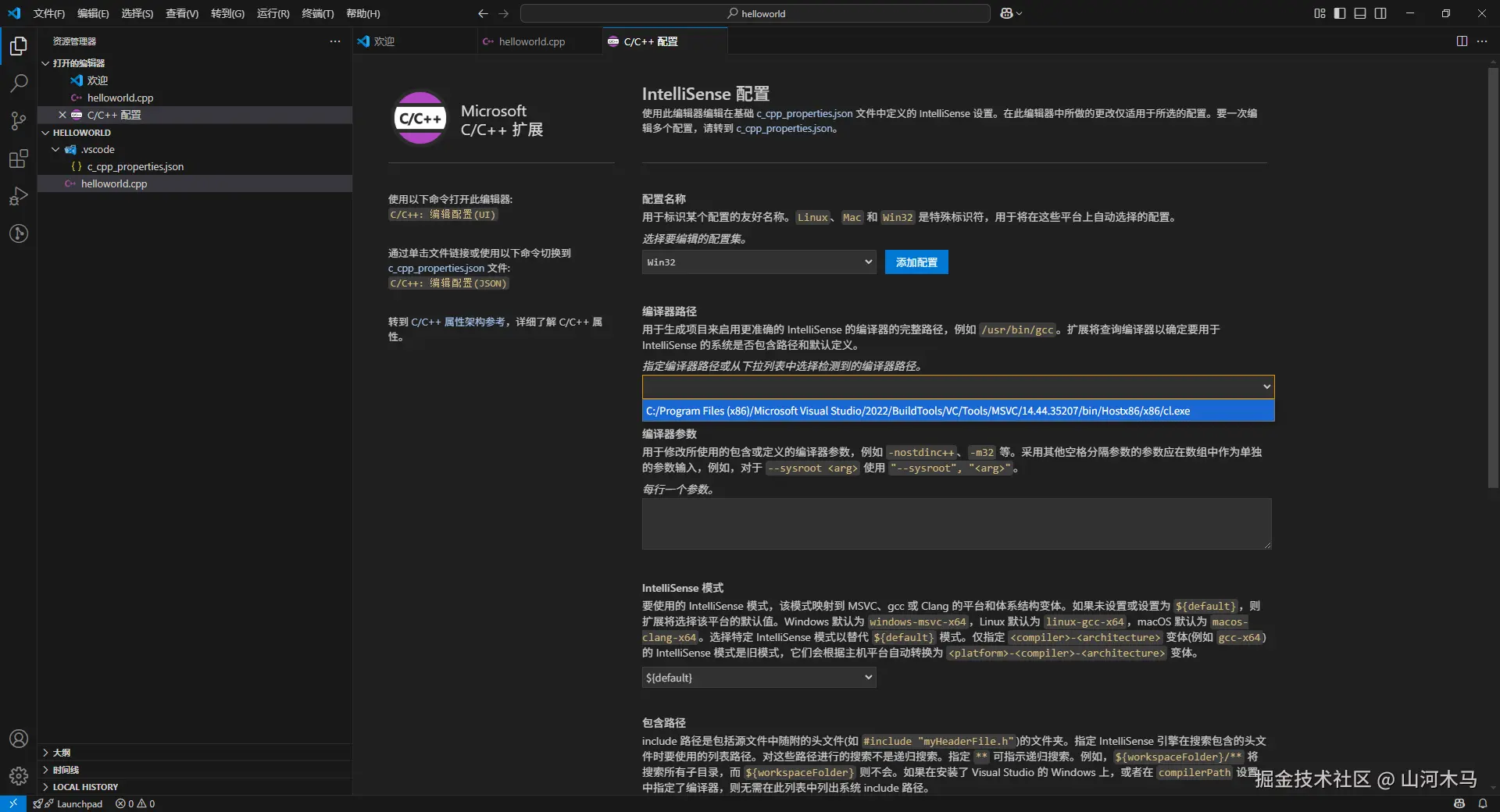
Task: Go back with the left arrow
Action: [483, 13]
